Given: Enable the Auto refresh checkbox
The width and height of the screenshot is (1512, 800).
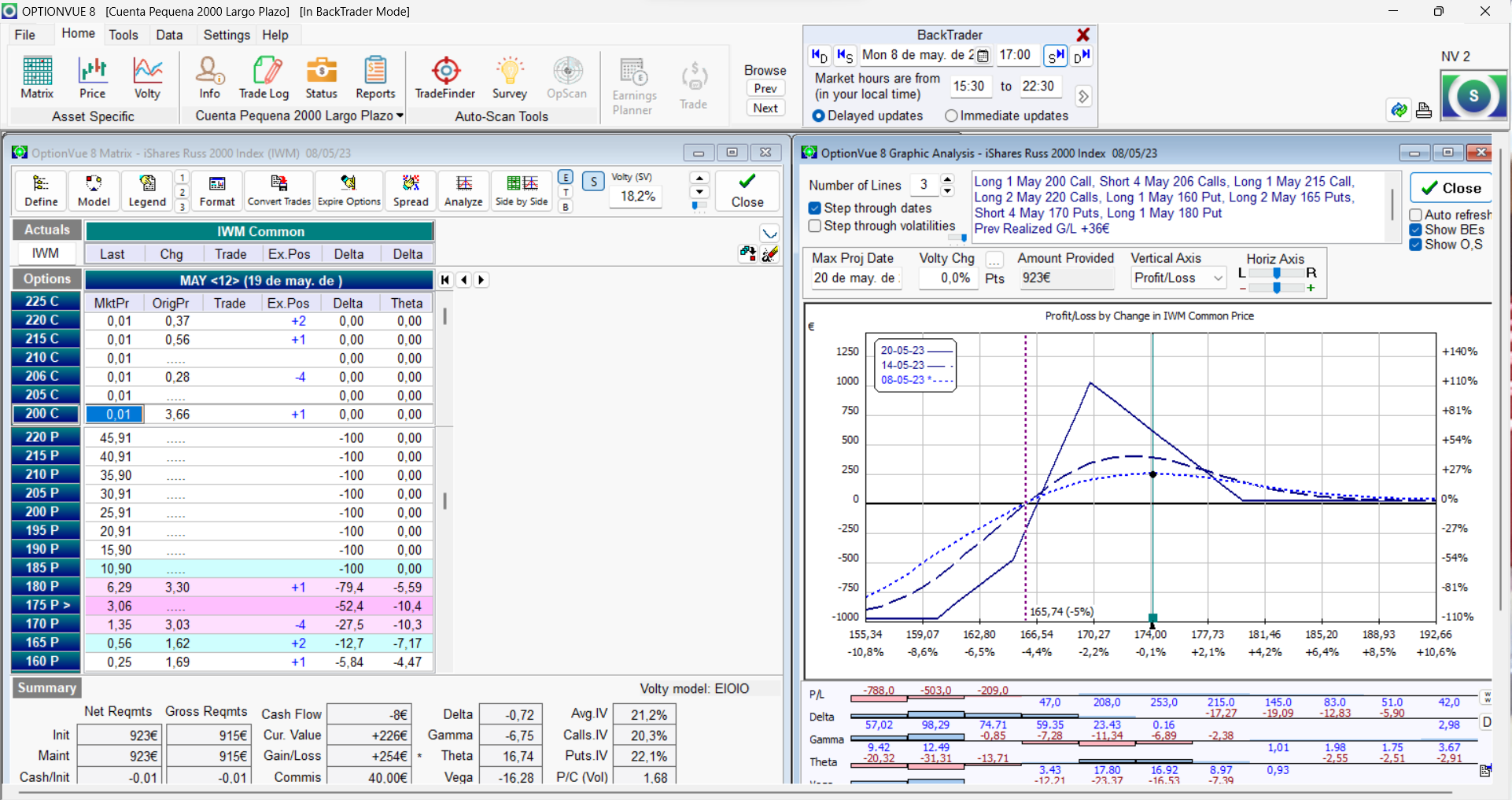Looking at the screenshot, I should tap(1416, 215).
